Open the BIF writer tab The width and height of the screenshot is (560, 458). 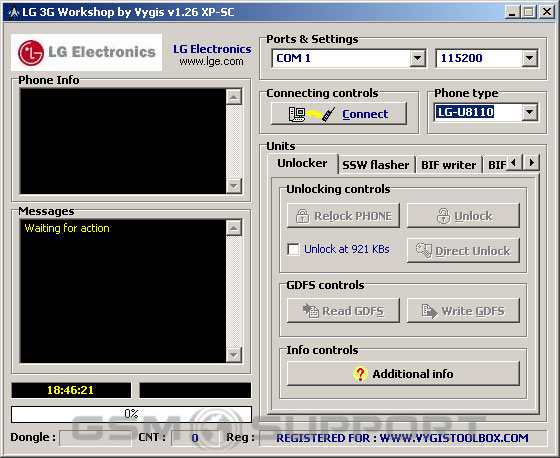[x=449, y=165]
